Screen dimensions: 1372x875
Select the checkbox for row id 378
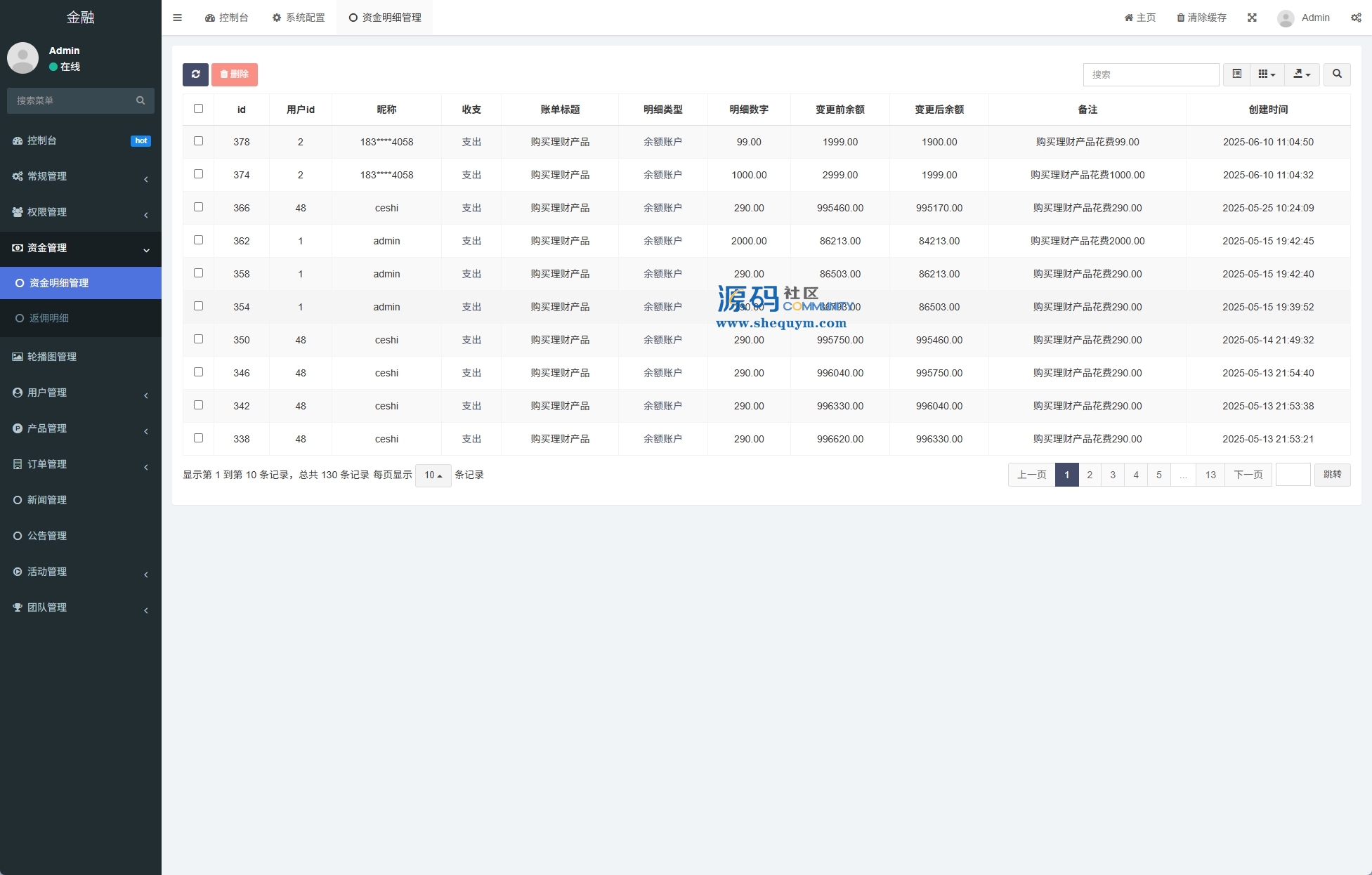[x=198, y=141]
